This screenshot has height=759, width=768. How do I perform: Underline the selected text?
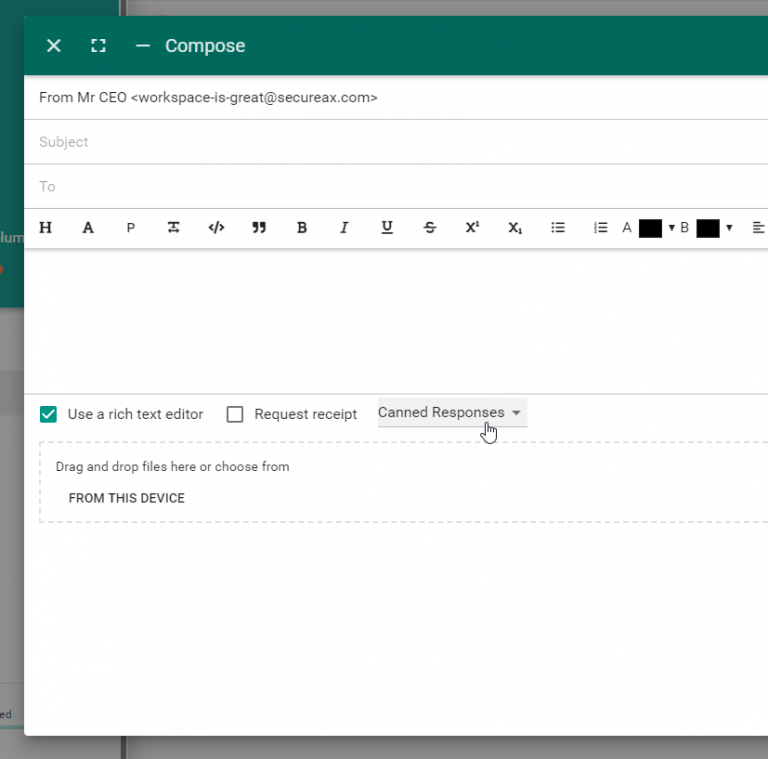tap(387, 228)
